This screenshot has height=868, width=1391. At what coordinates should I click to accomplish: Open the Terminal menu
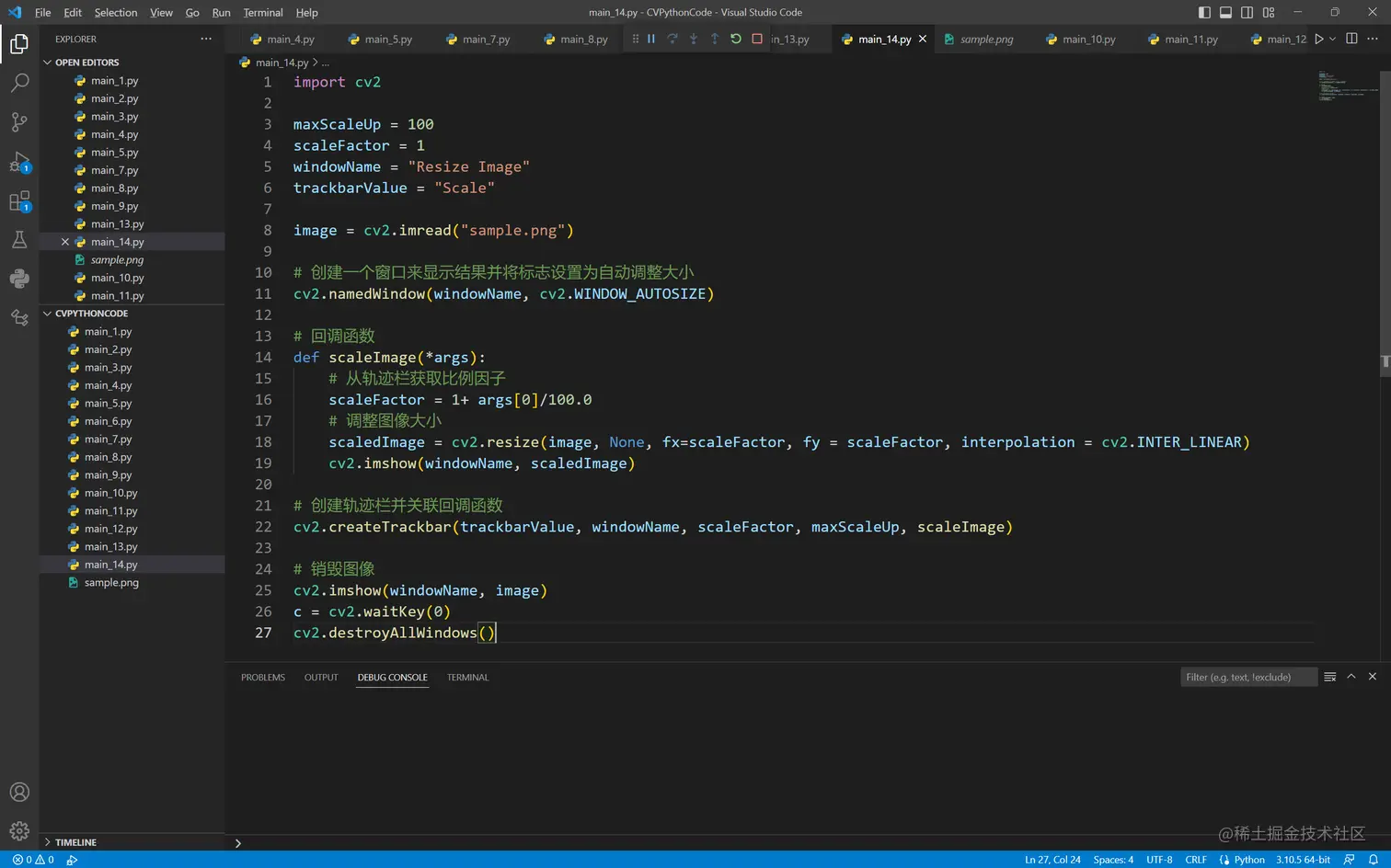(263, 12)
